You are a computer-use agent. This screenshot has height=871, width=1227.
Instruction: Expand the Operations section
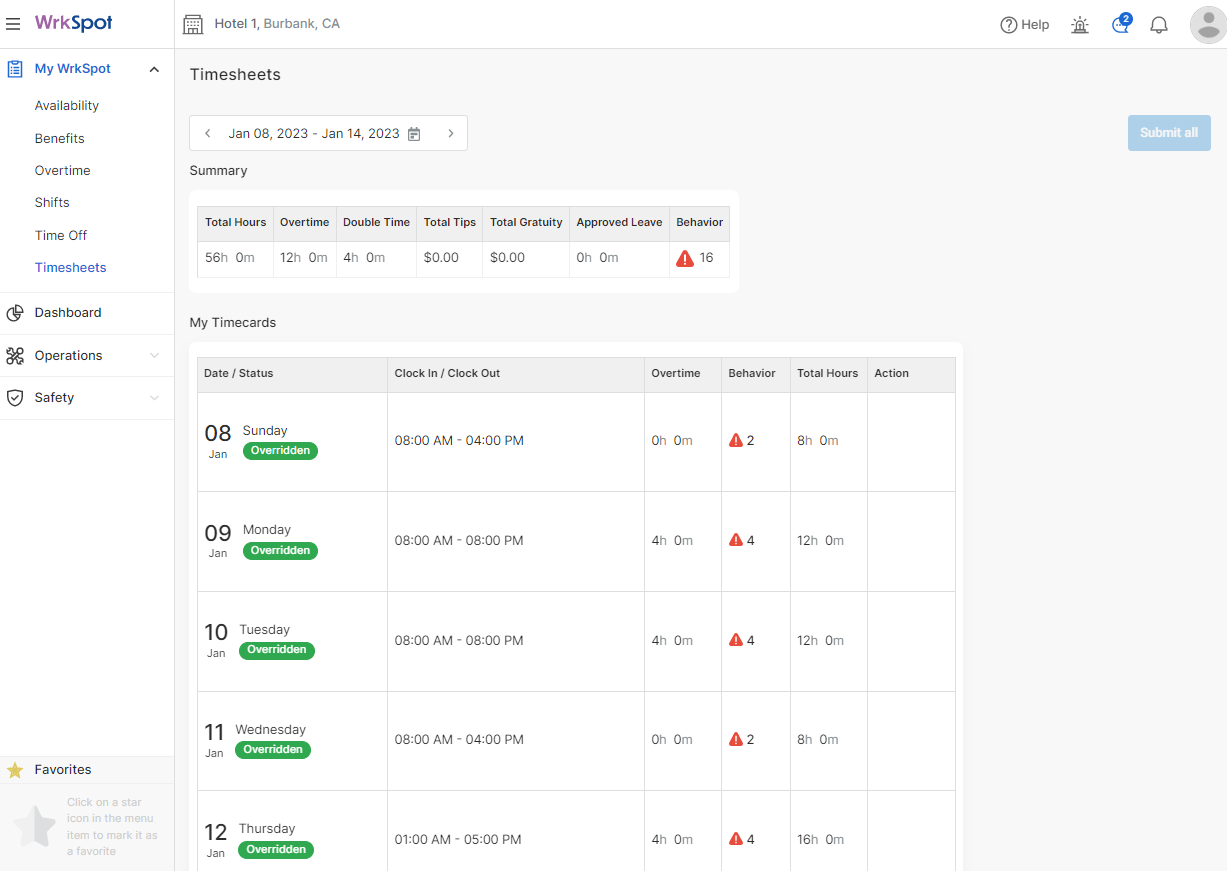pos(155,355)
